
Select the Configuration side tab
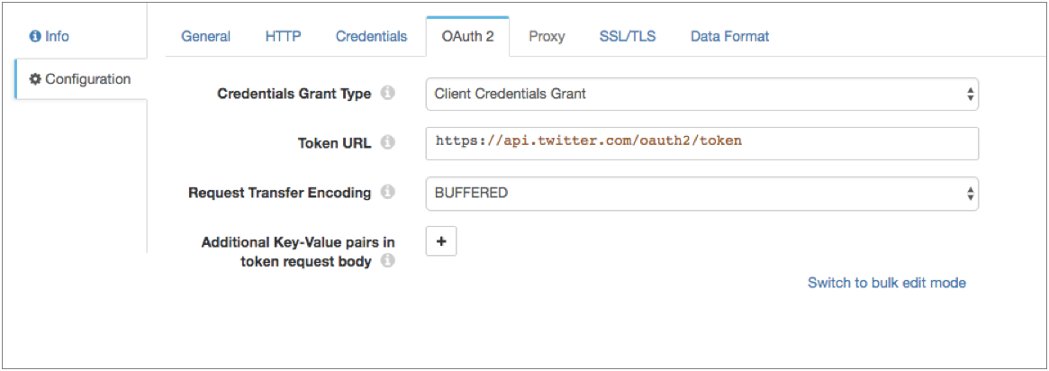coord(80,79)
